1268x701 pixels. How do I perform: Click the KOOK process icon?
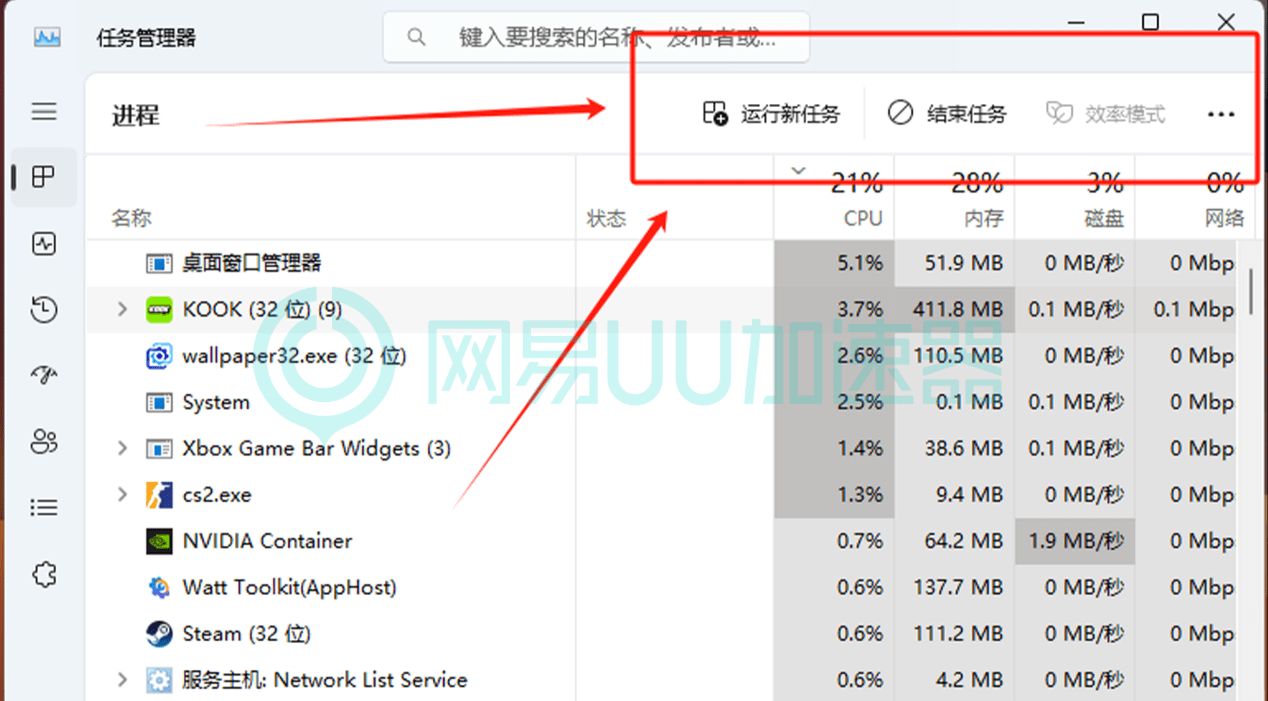[x=159, y=310]
